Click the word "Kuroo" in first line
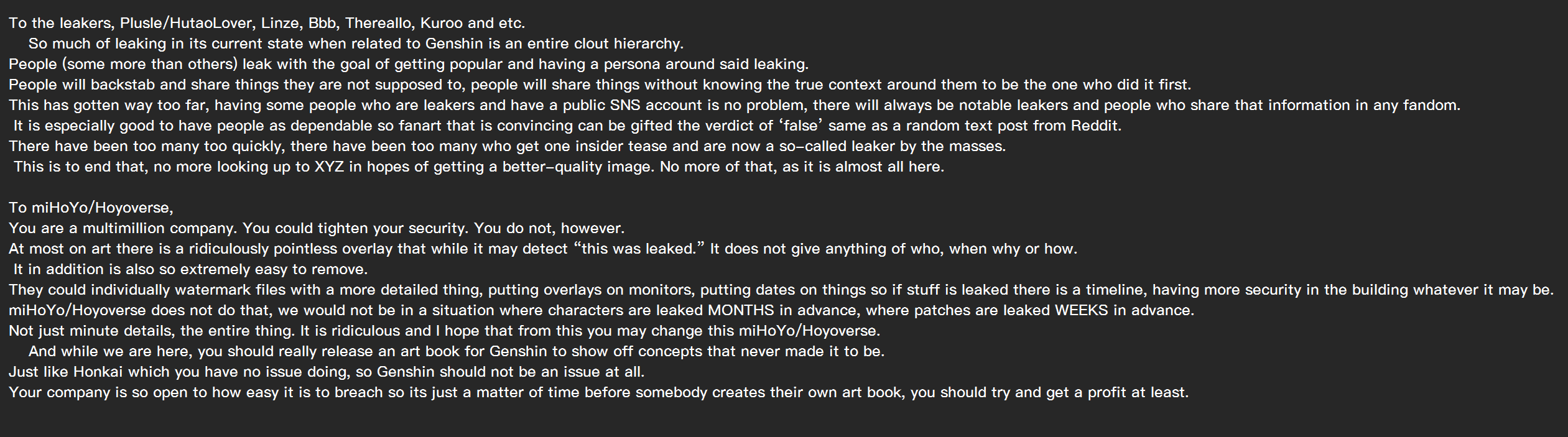 point(441,24)
